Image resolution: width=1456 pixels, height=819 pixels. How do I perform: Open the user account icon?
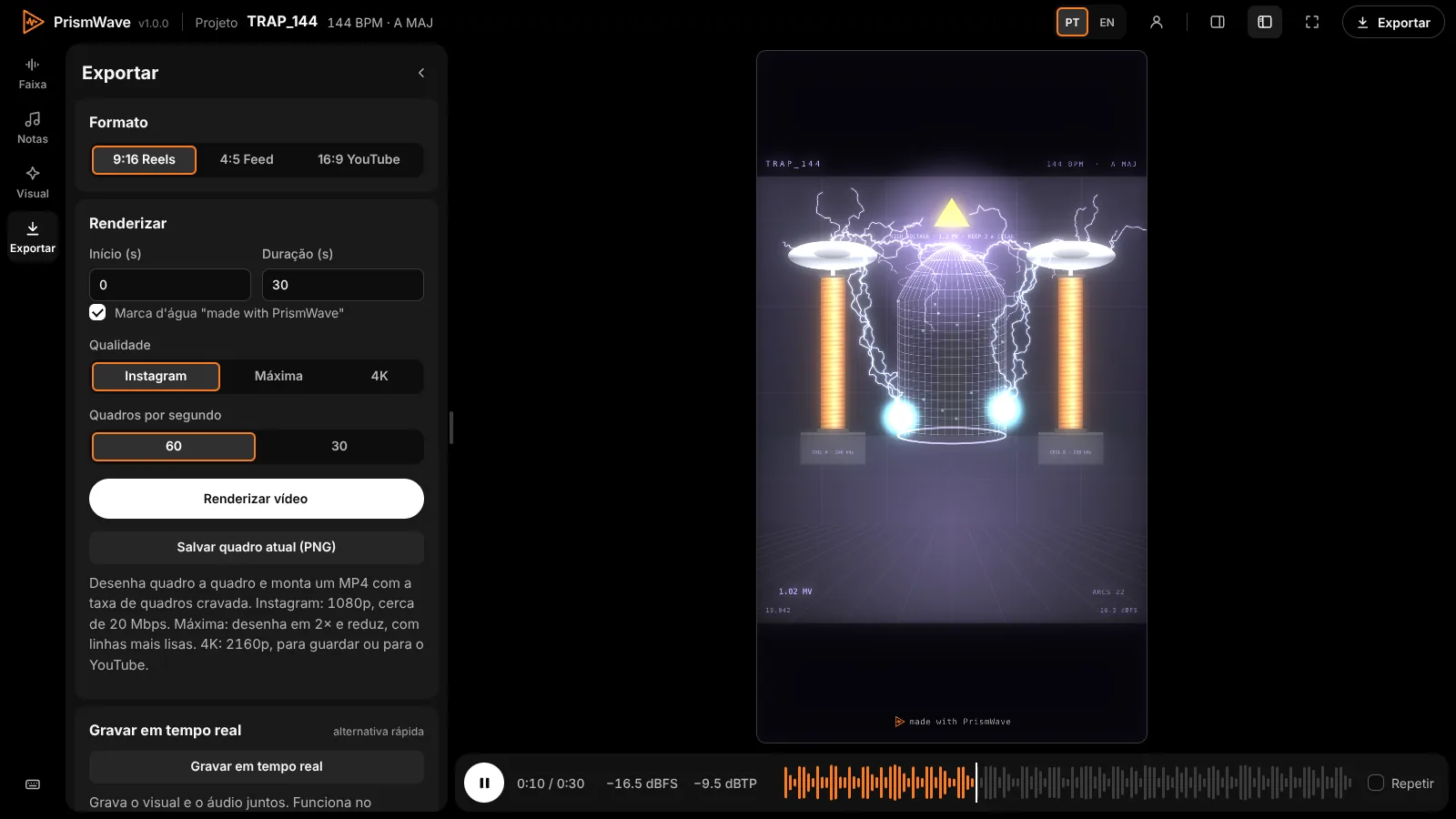pos(1157,22)
